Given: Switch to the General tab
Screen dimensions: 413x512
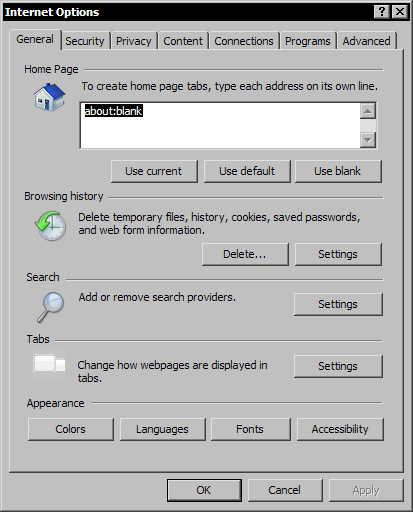Looking at the screenshot, I should tap(35, 39).
